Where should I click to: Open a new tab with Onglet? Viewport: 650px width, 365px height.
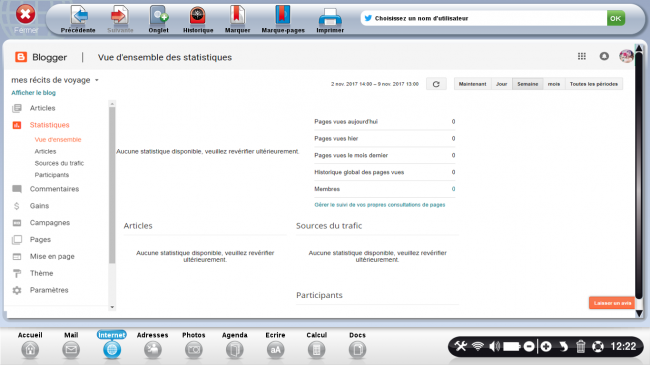coord(158,19)
